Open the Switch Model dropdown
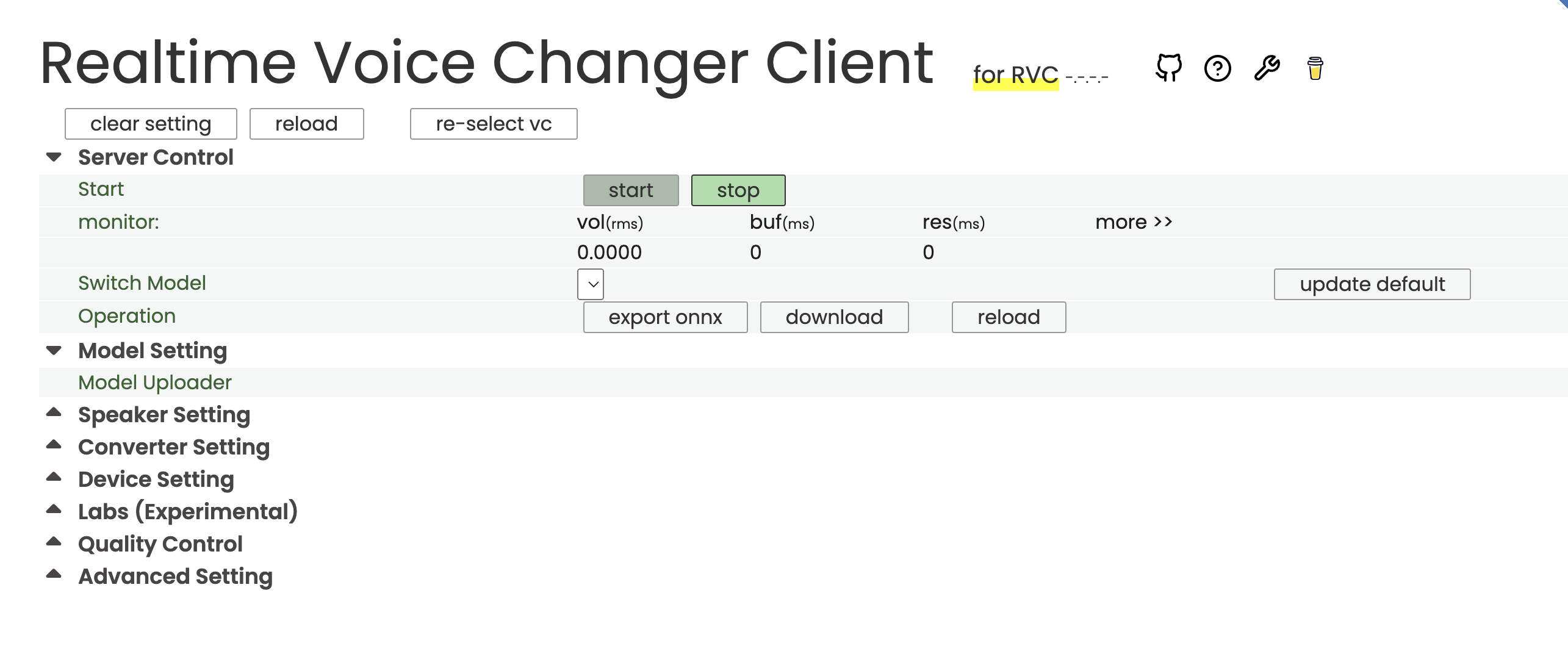 click(589, 284)
